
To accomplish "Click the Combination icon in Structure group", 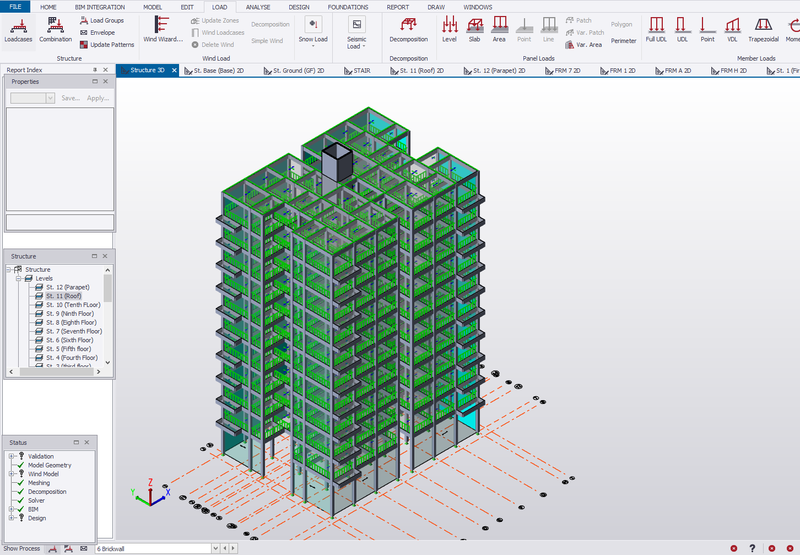I will 55,29.
